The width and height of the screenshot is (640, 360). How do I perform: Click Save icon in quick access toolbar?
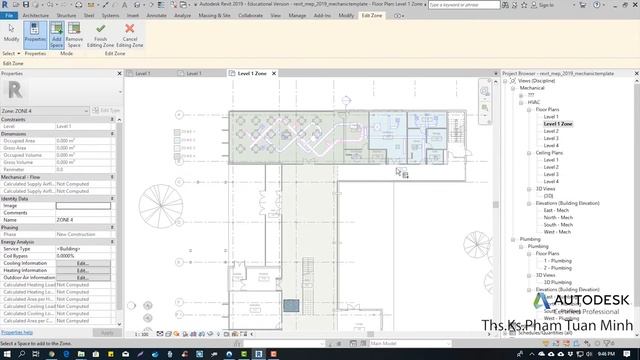[x=26, y=4]
